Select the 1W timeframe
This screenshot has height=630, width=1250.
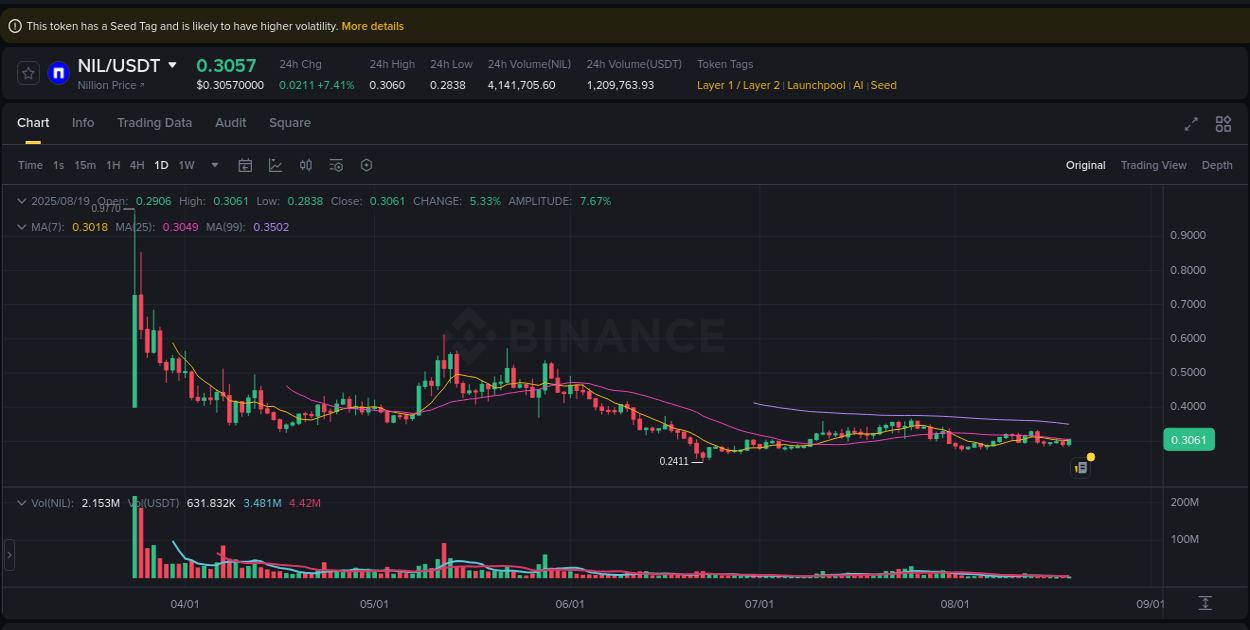[186, 165]
